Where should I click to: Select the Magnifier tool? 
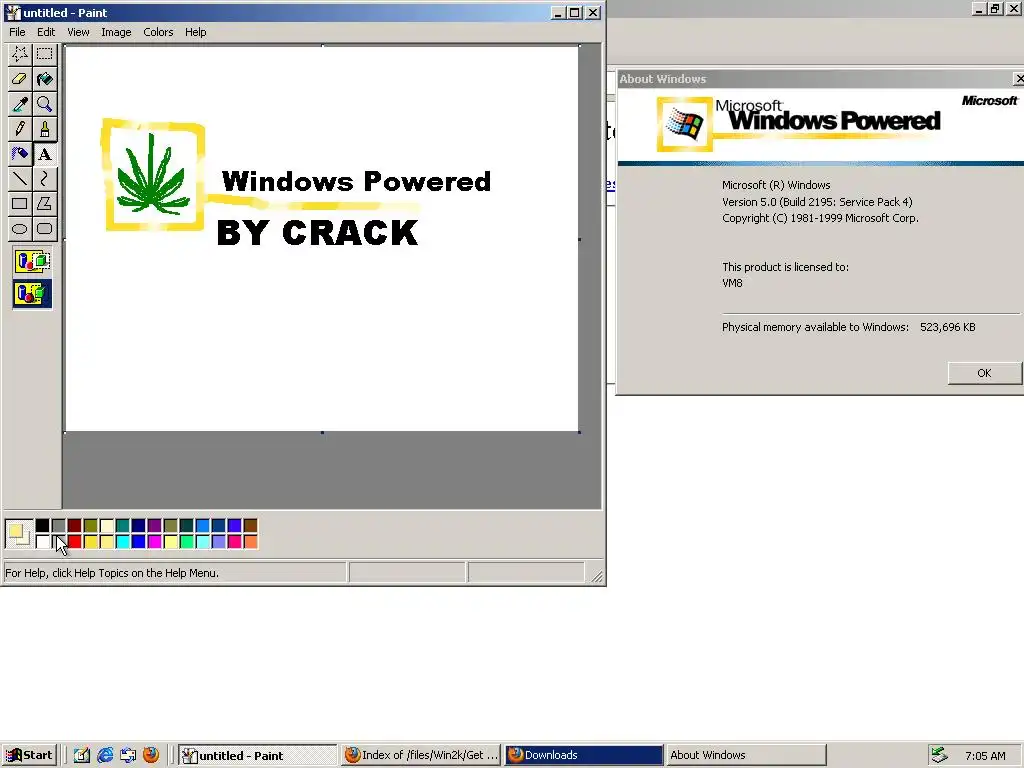(x=44, y=104)
